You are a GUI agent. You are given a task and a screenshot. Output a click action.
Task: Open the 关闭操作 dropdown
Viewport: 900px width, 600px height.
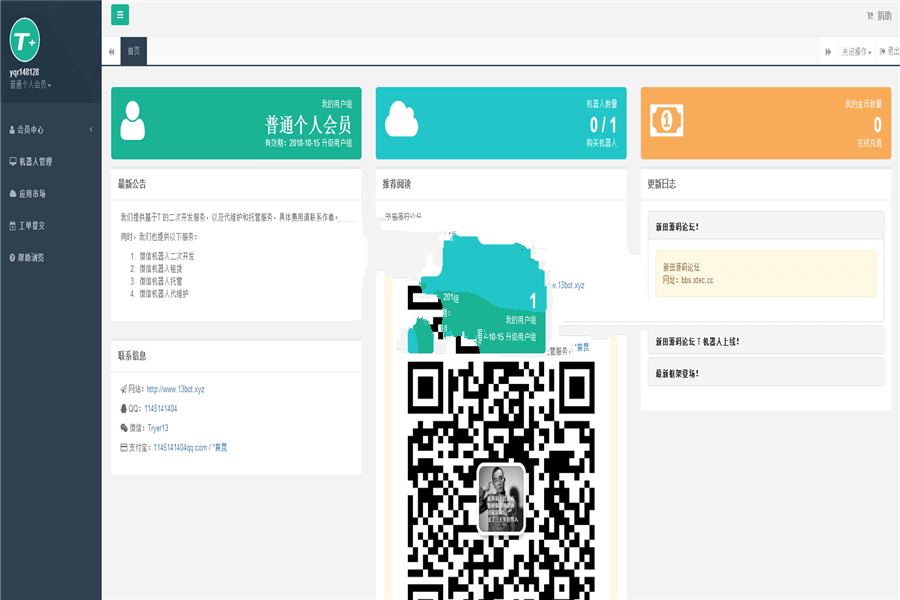pos(856,52)
